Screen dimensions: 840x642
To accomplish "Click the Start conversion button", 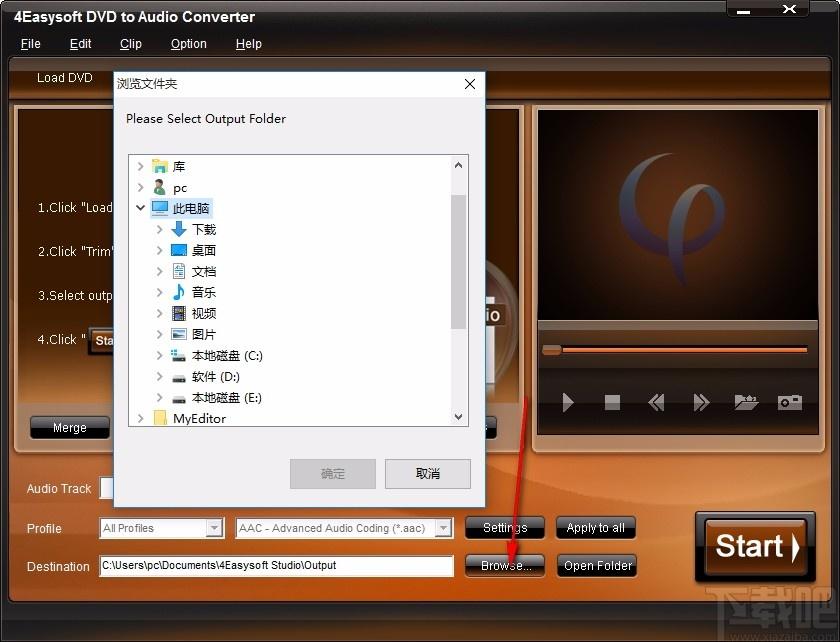I will coord(755,547).
